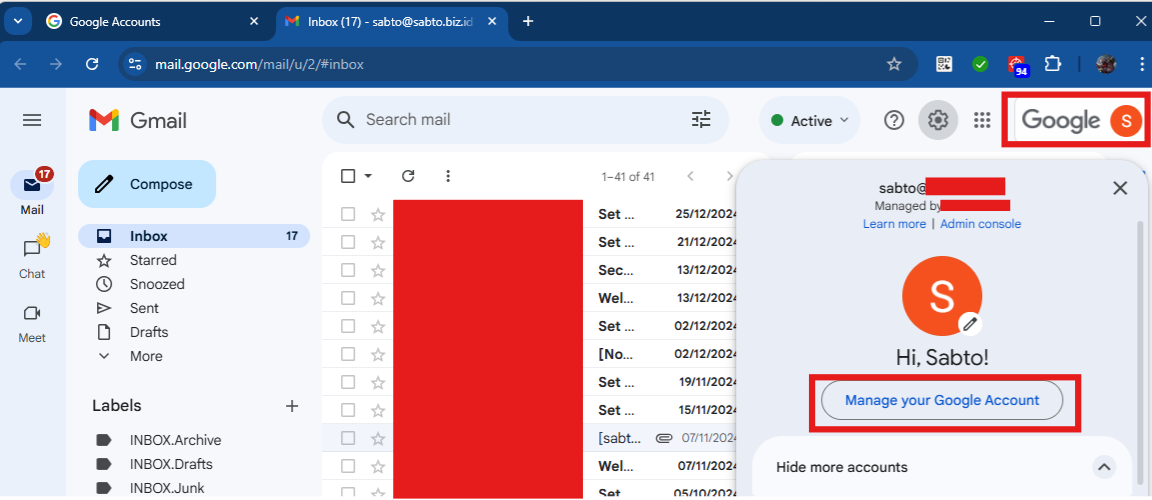View site information icon in address bar
The image size is (1152, 500).
point(135,65)
